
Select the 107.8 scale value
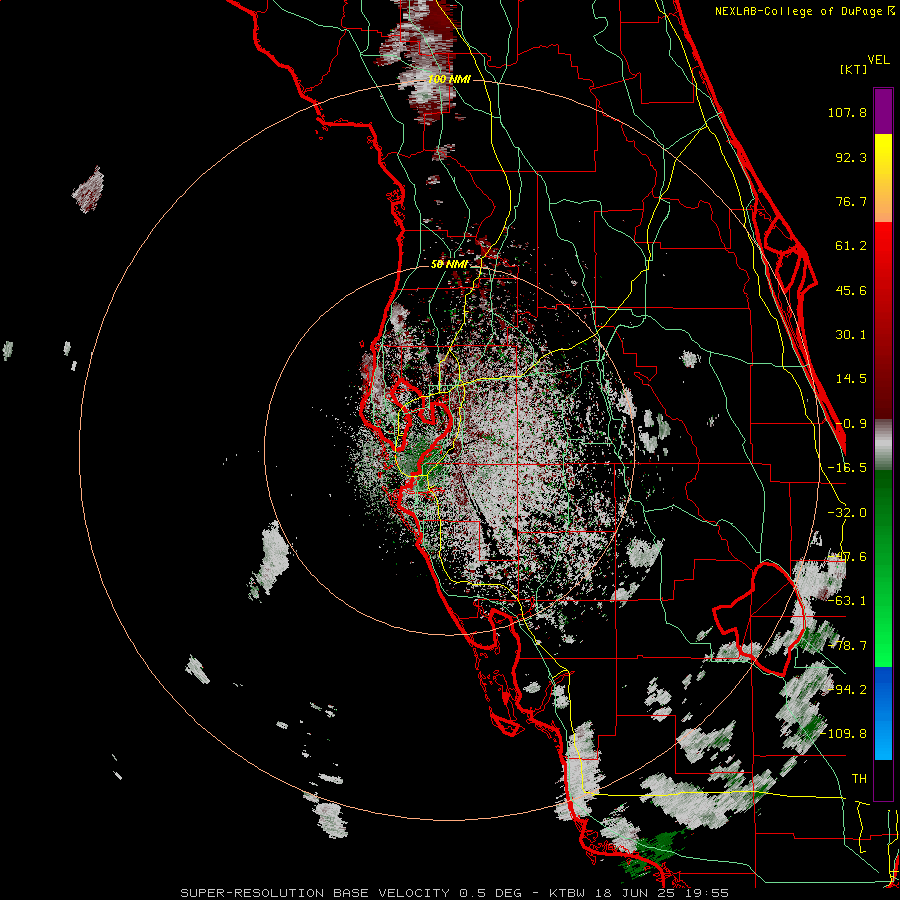[847, 112]
